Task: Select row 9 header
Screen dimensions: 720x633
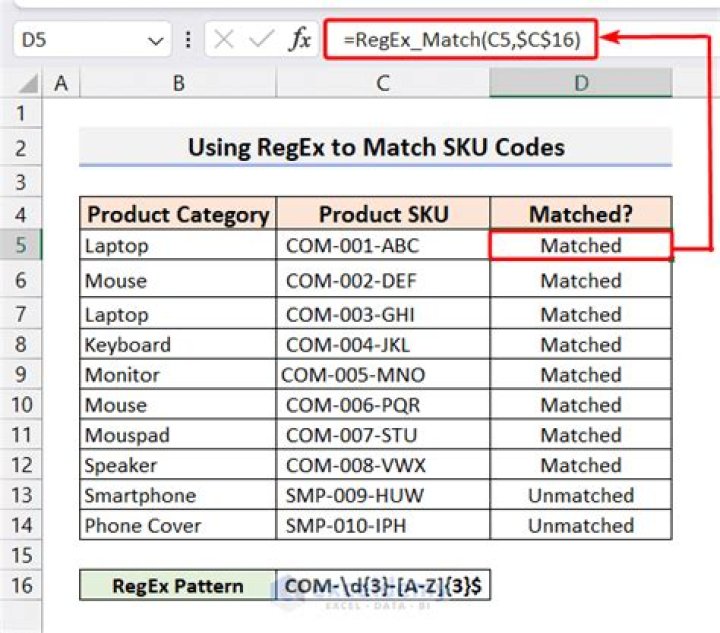Action: (21, 375)
